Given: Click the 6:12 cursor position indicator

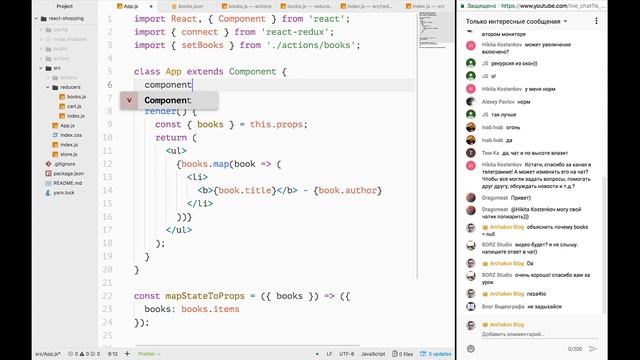Looking at the screenshot, I should click(x=113, y=354).
